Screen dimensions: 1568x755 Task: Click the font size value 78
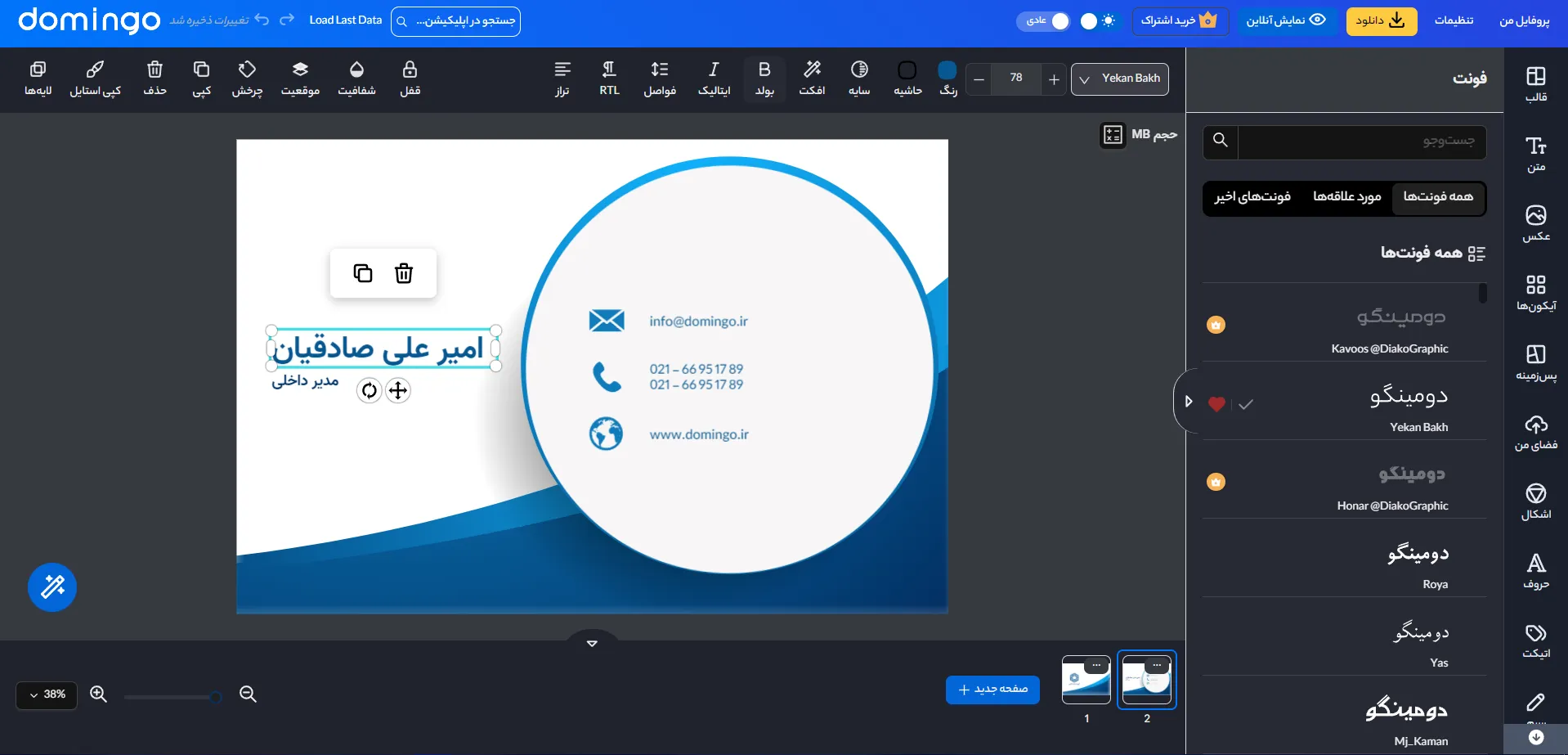(1016, 79)
